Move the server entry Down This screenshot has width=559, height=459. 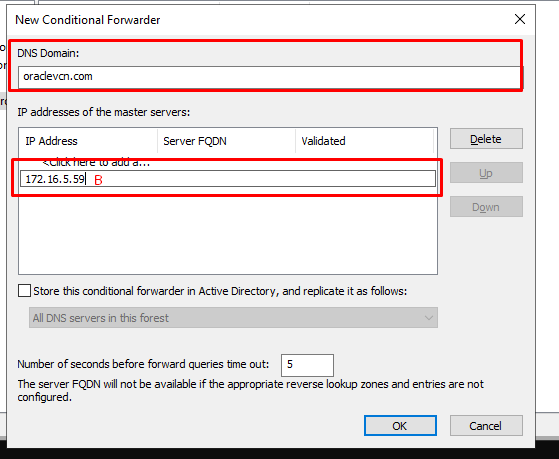point(486,207)
